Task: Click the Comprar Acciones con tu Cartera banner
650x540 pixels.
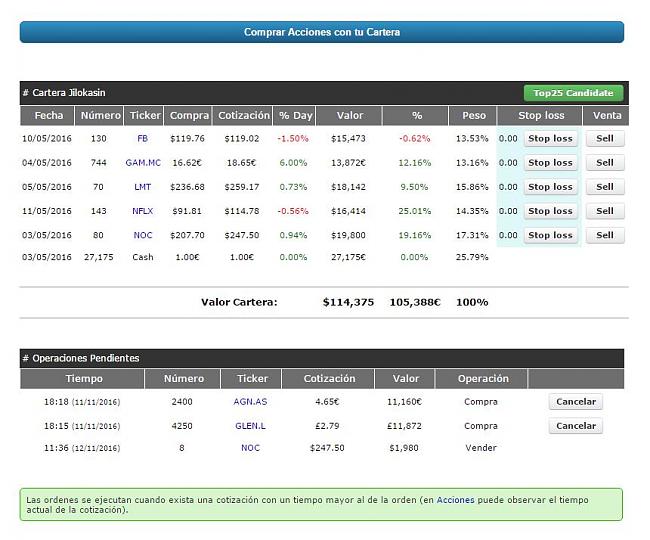Action: pyautogui.click(x=321, y=32)
